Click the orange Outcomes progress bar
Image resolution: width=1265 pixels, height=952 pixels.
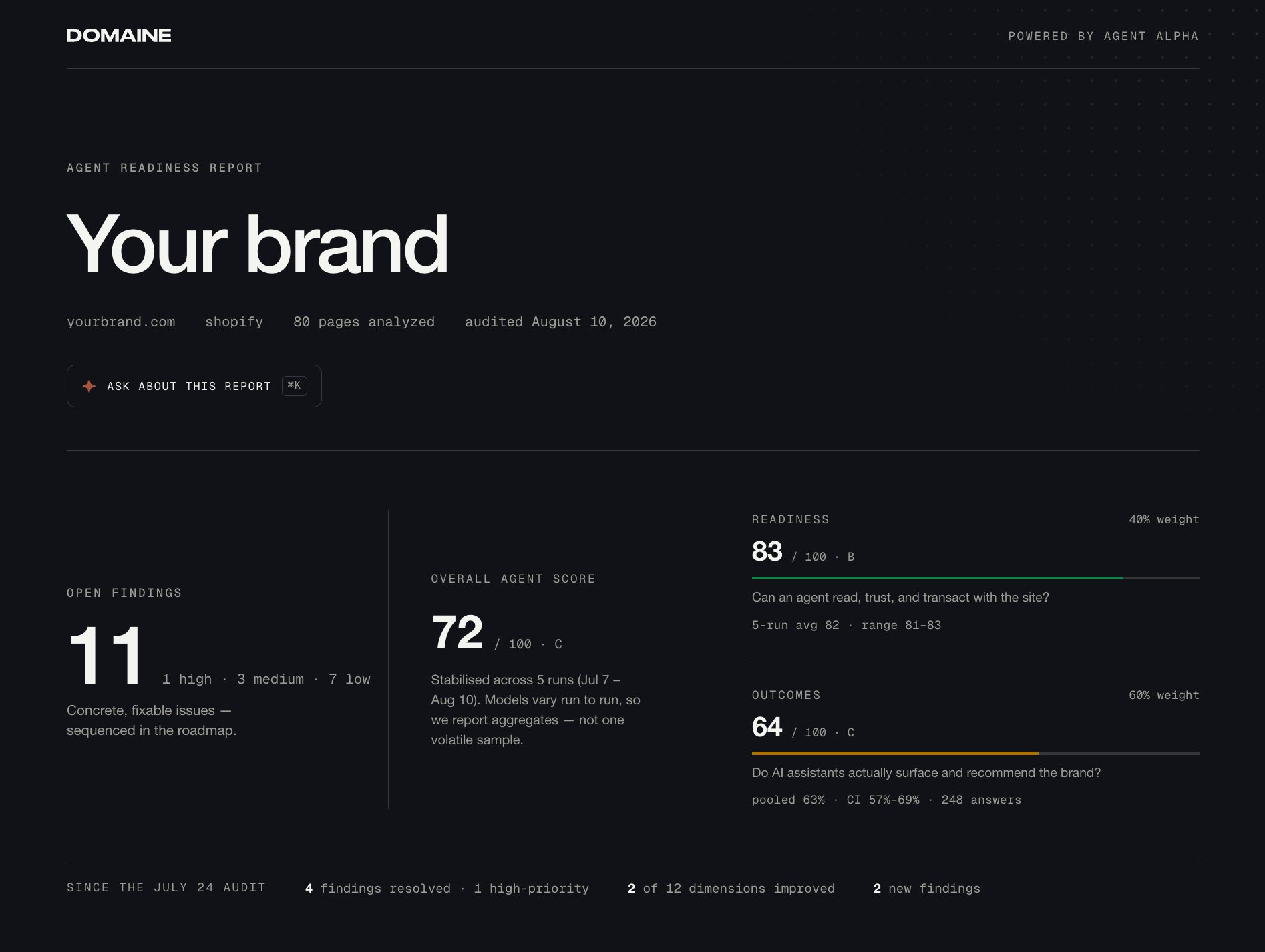[895, 753]
